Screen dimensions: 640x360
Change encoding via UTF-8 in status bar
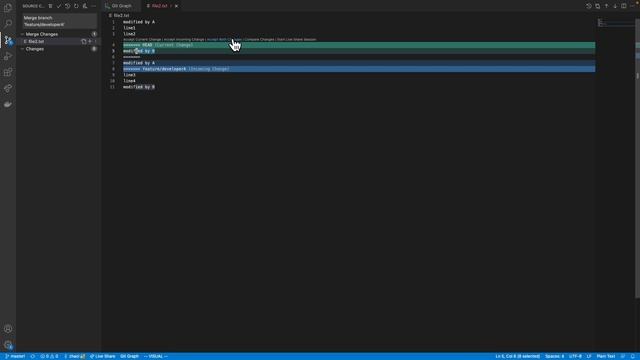(575, 356)
